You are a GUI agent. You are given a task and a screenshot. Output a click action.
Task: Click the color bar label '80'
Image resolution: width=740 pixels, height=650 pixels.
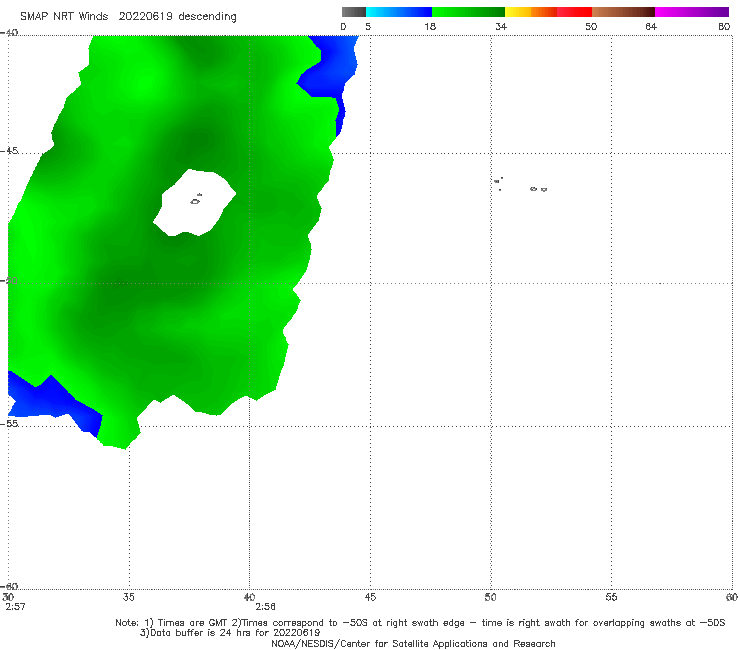[724, 27]
